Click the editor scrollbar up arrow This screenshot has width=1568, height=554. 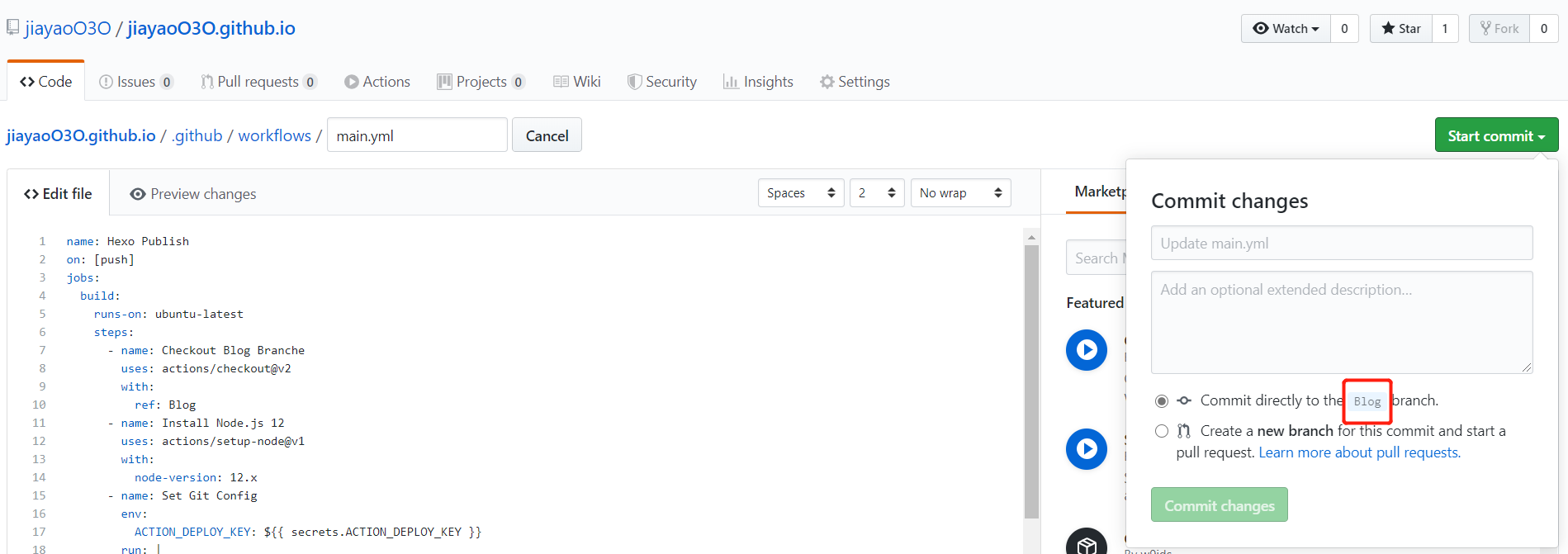[1031, 237]
